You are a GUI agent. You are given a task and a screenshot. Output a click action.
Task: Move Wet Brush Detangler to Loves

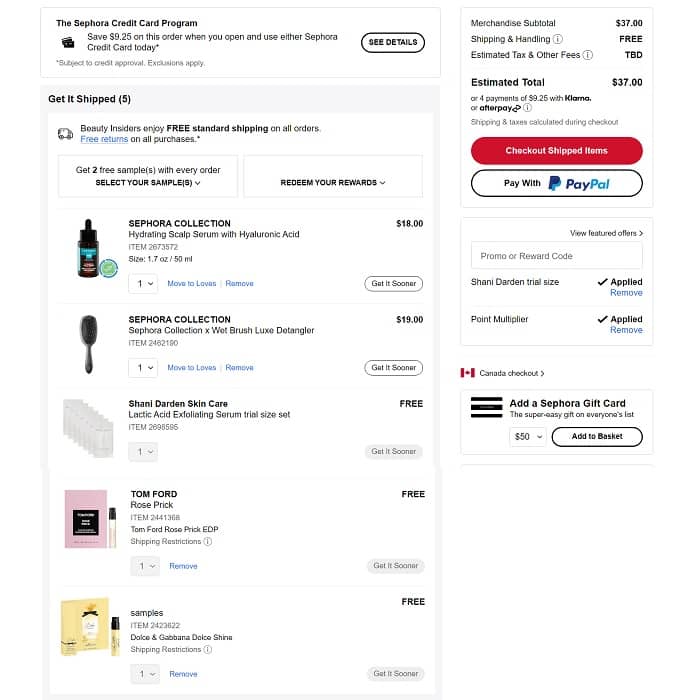[191, 368]
